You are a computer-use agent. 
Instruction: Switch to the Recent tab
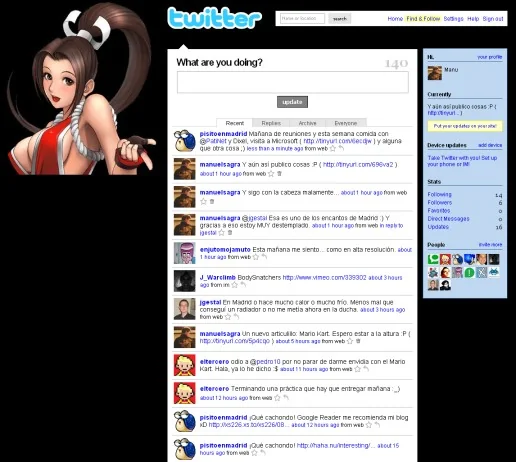[235, 123]
